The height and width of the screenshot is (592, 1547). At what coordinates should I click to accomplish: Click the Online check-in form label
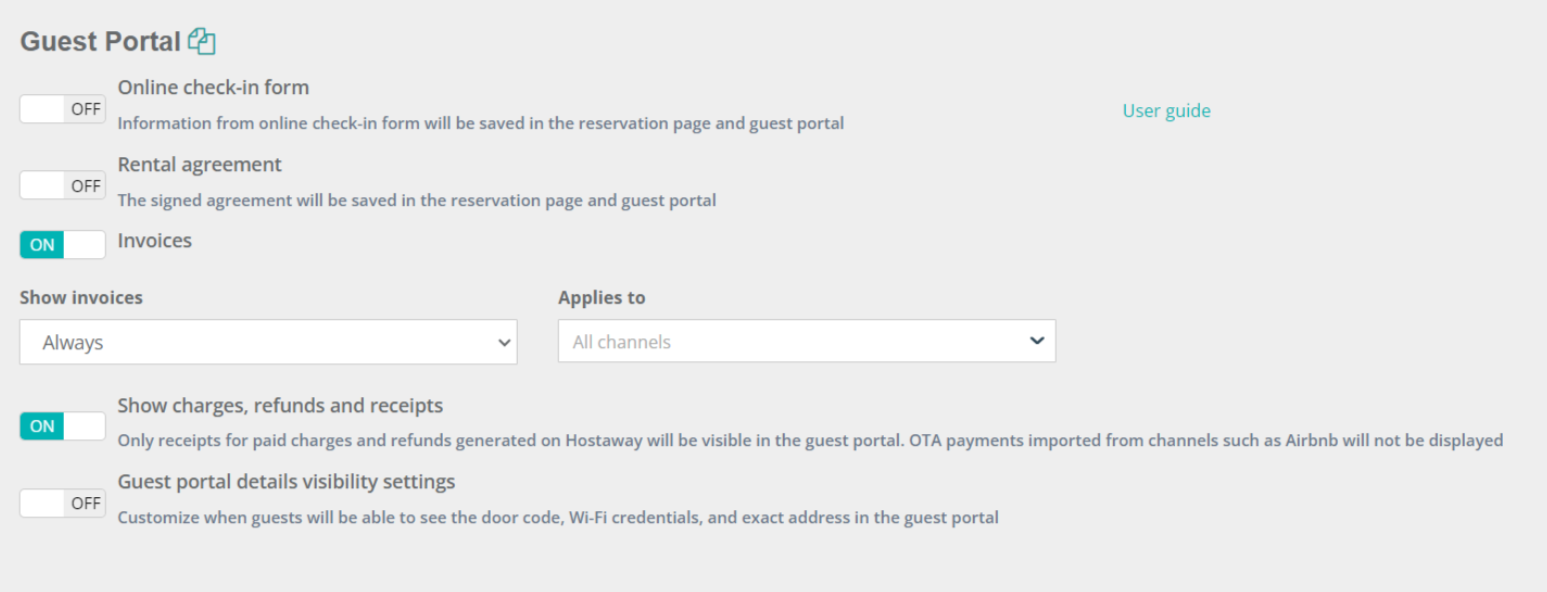pyautogui.click(x=213, y=87)
